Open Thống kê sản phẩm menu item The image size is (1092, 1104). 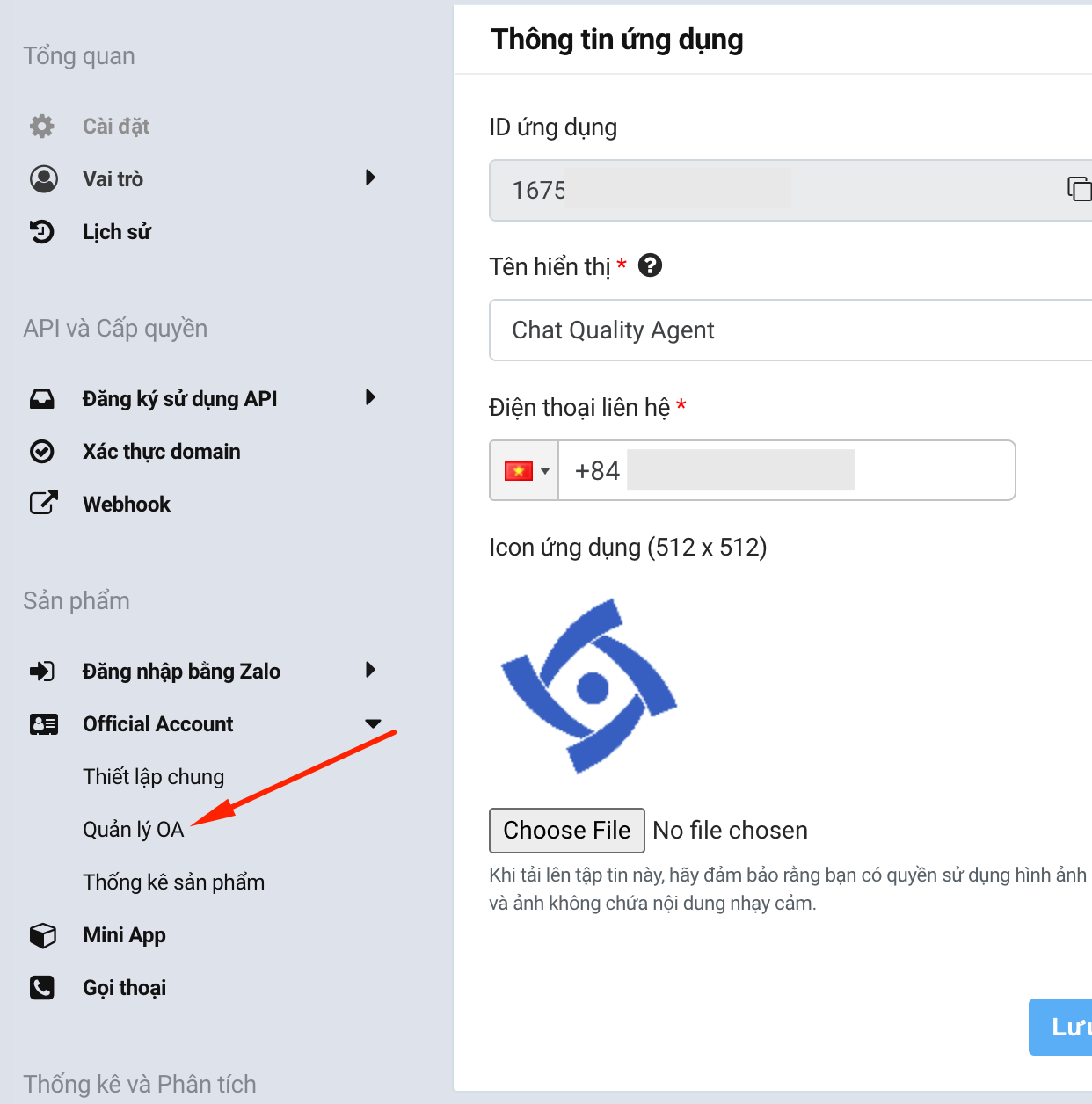coord(173,882)
